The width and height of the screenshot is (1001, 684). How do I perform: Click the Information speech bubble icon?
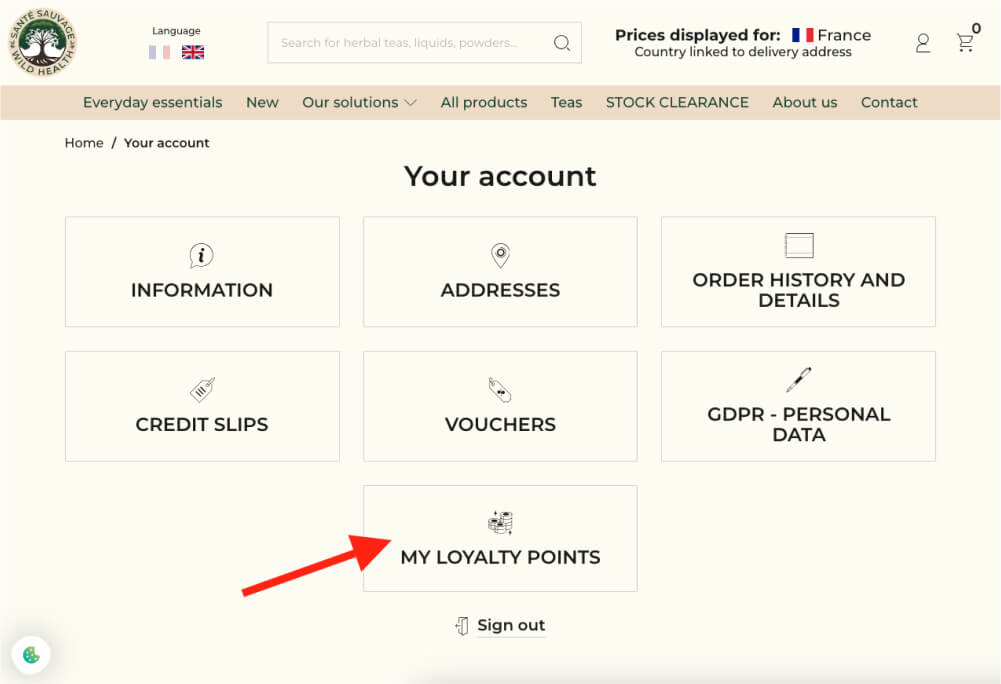[202, 255]
